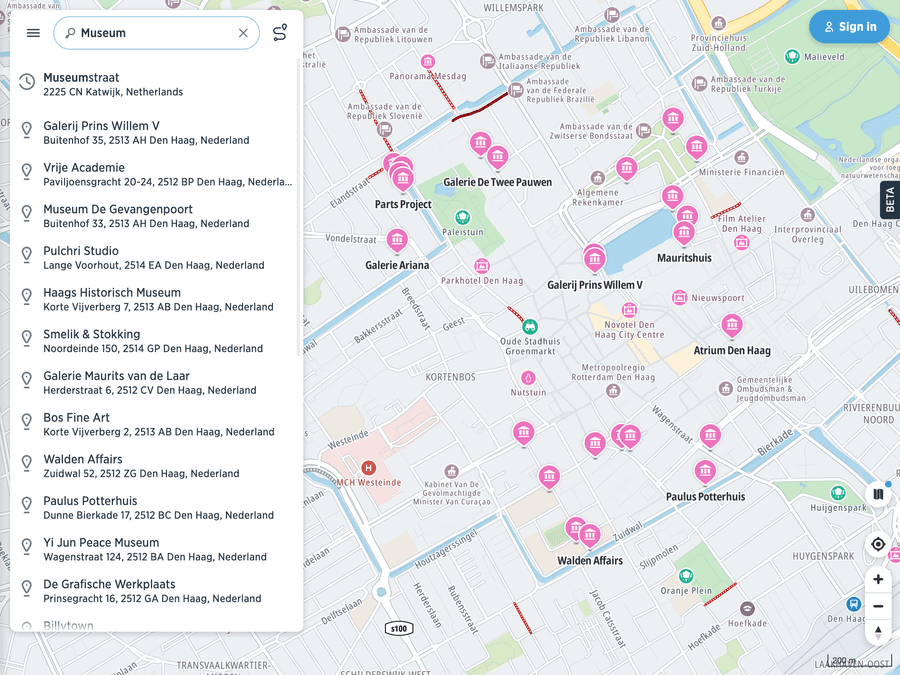This screenshot has height=675, width=900.
Task: Select Pulchri Studio result
Action: point(156,258)
